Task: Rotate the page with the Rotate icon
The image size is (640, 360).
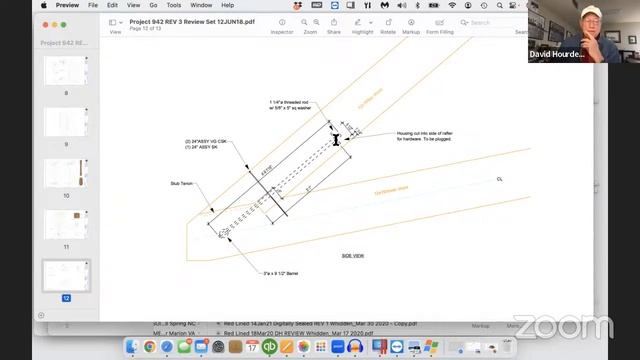Action: 388,22
